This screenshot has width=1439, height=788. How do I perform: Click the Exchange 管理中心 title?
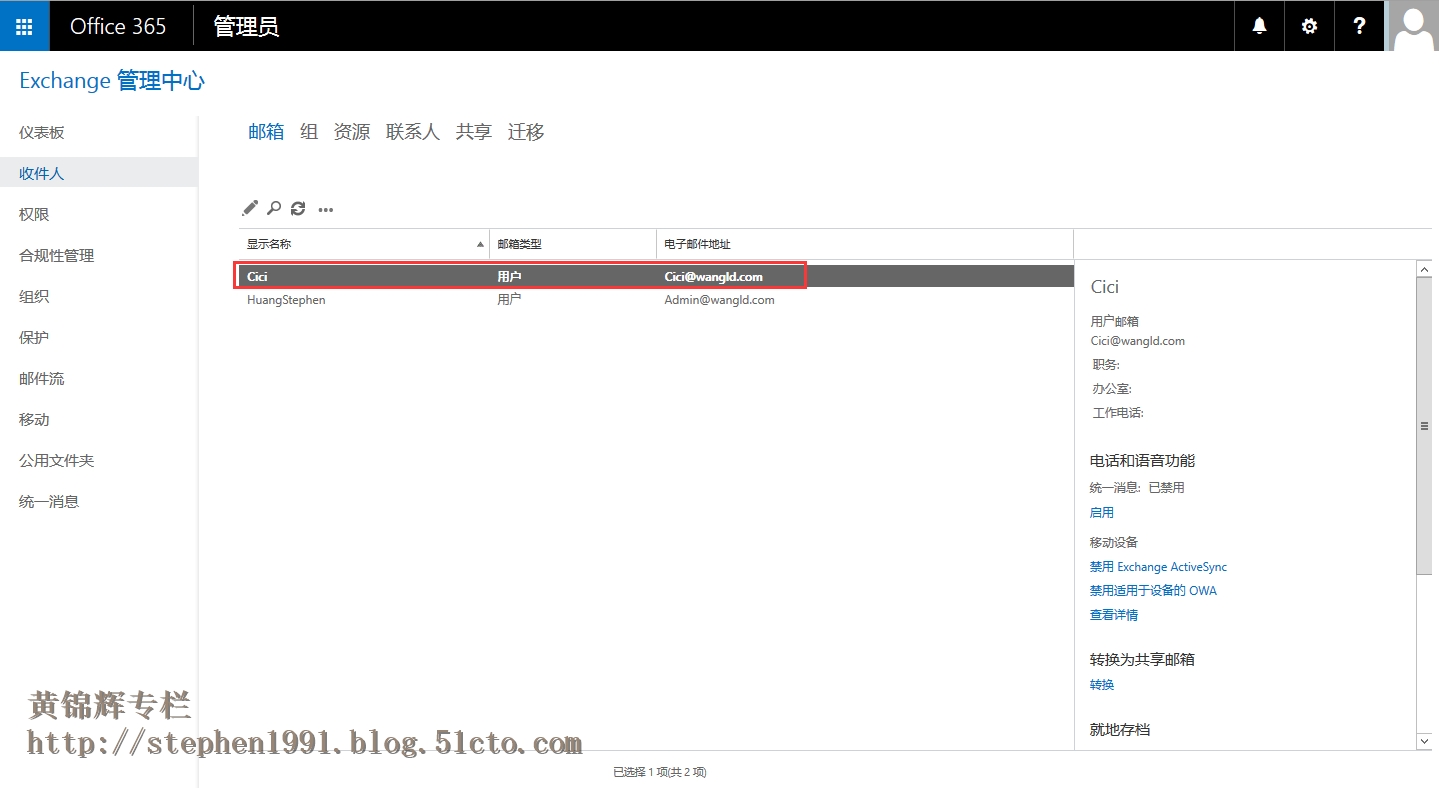(x=112, y=81)
